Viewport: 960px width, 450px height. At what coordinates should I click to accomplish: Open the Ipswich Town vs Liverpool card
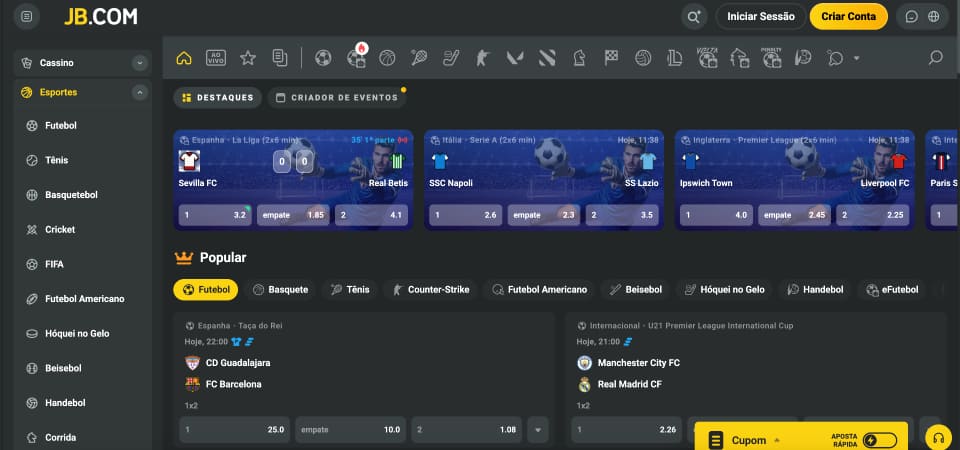point(795,180)
